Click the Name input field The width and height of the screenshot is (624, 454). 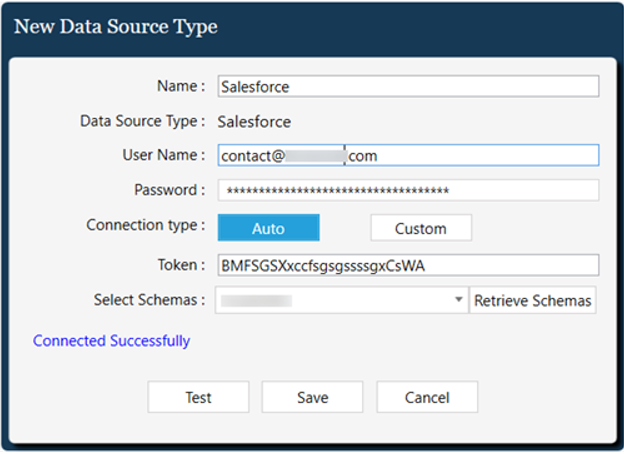point(407,87)
